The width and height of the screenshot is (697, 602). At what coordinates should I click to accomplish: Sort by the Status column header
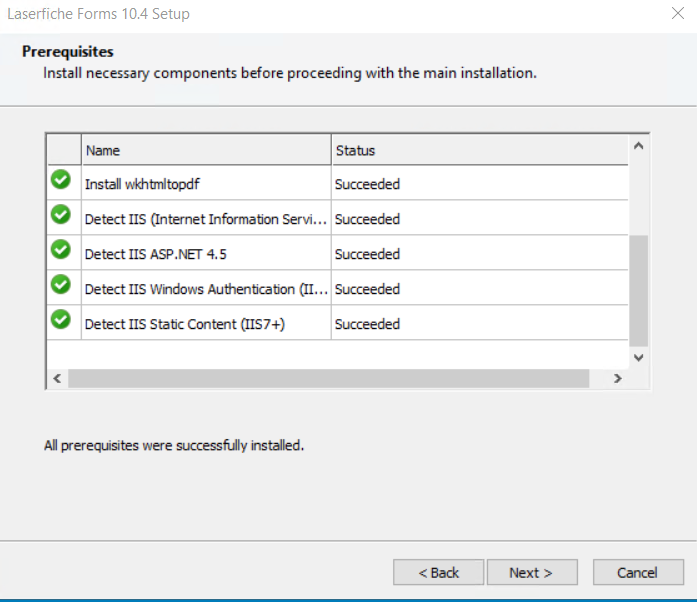point(480,150)
